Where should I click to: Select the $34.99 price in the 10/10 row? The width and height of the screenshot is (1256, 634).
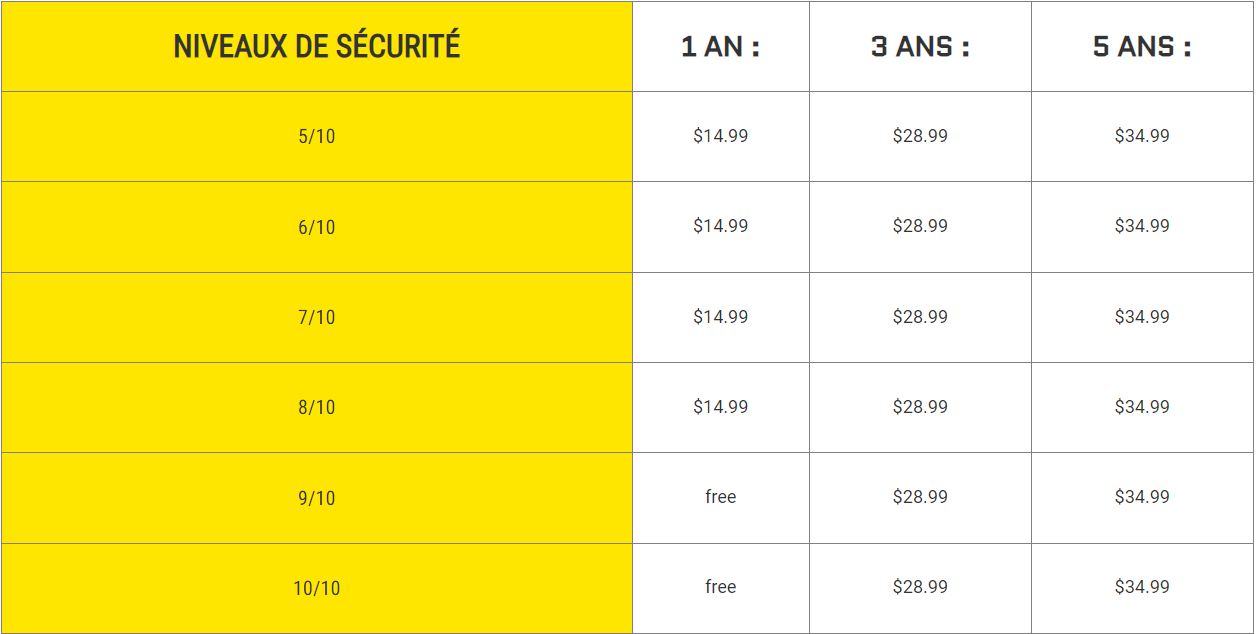point(1142,587)
